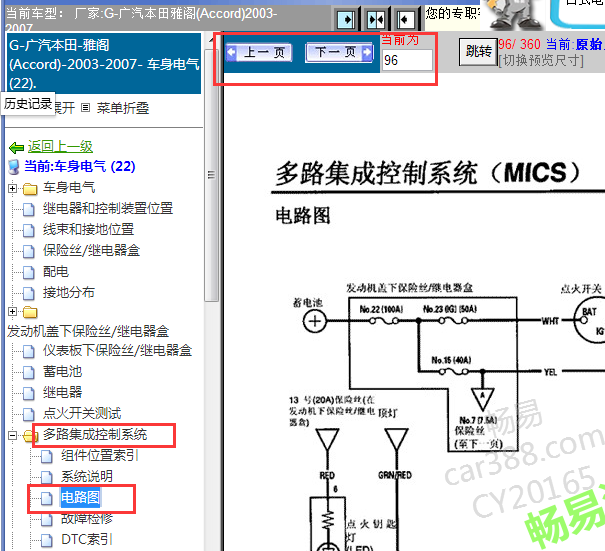Click page icon beside 仪表板下保险丝/继电器盒
Image resolution: width=605 pixels, height=551 pixels.
point(29,351)
